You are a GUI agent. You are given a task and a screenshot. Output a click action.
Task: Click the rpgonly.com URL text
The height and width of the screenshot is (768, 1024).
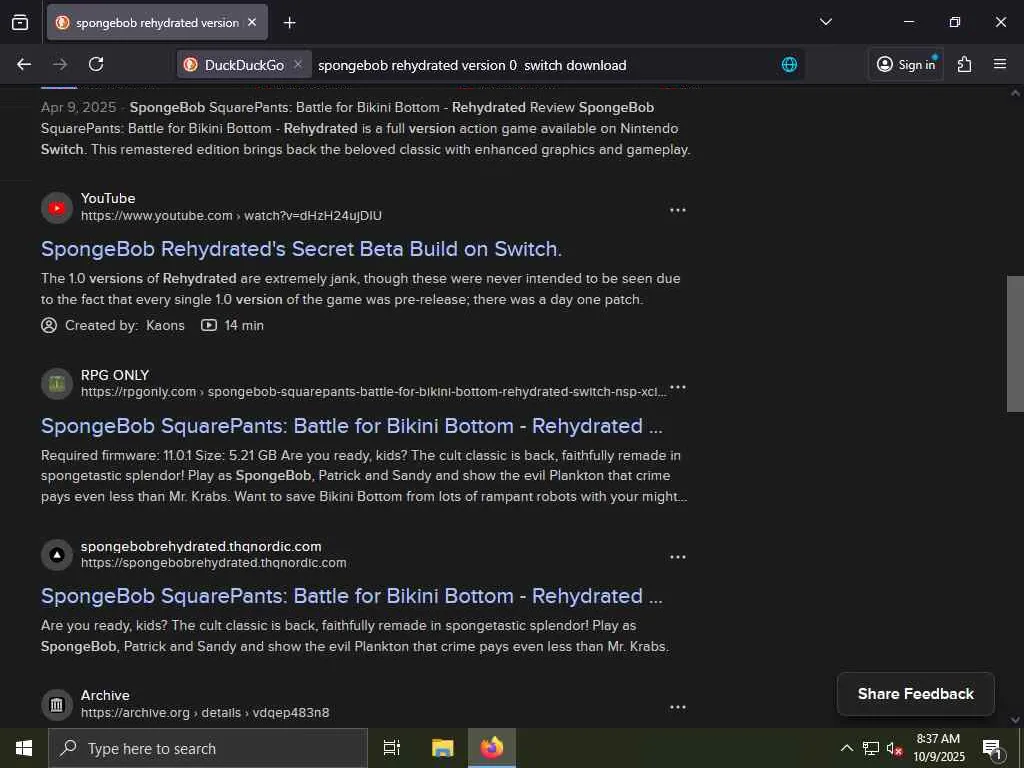(x=374, y=392)
